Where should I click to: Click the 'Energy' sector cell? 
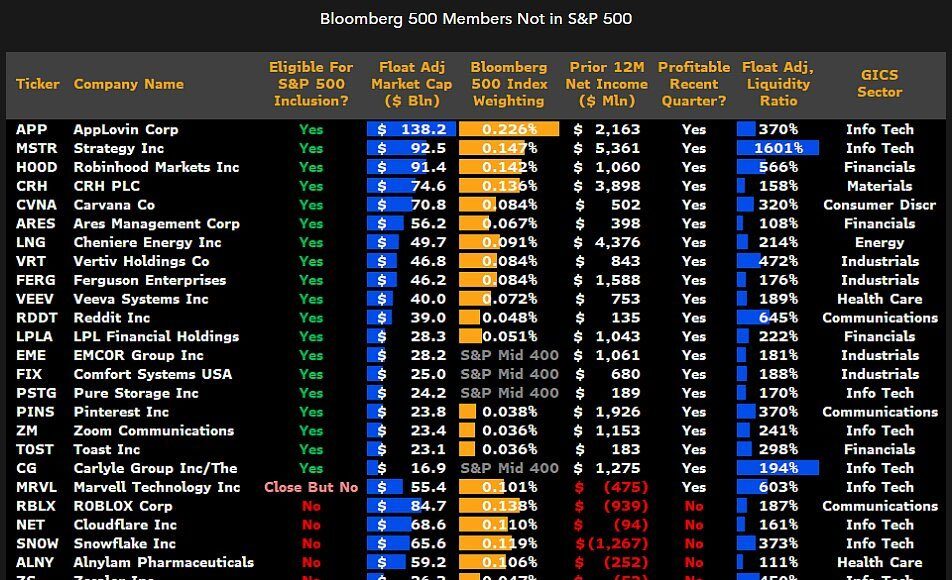[880, 242]
